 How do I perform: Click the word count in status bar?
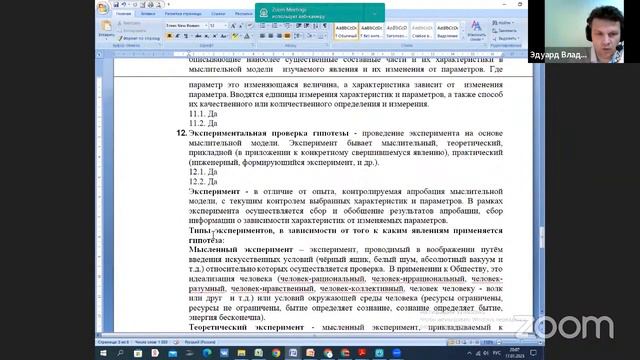(151, 342)
